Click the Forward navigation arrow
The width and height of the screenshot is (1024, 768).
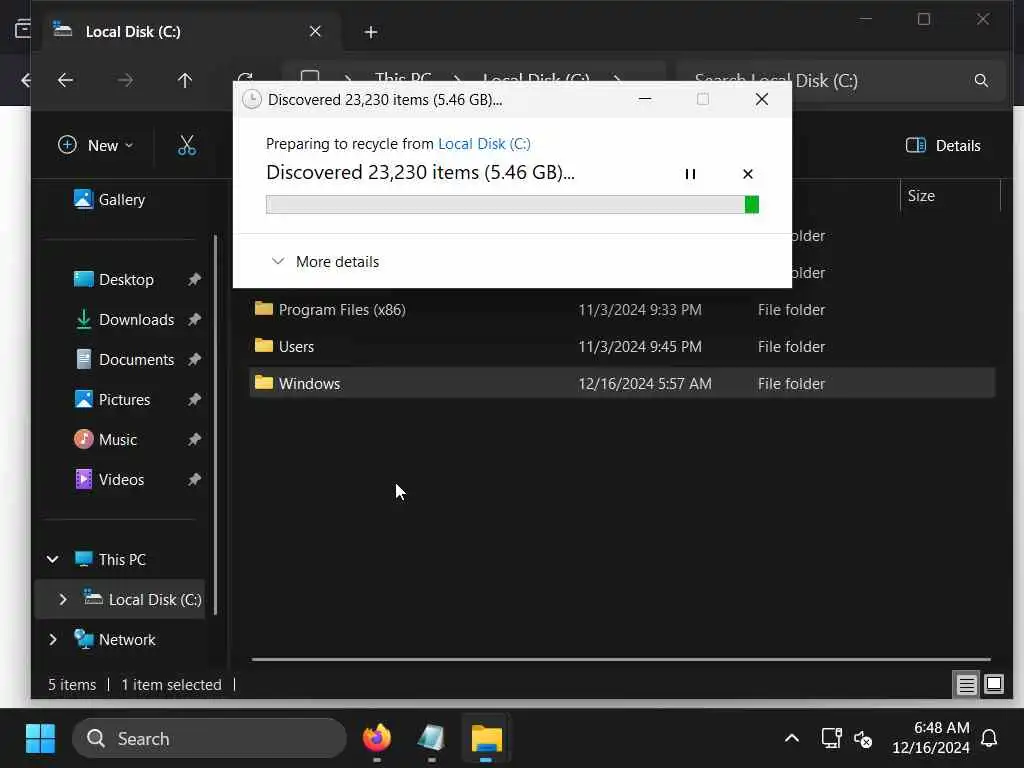pos(125,80)
